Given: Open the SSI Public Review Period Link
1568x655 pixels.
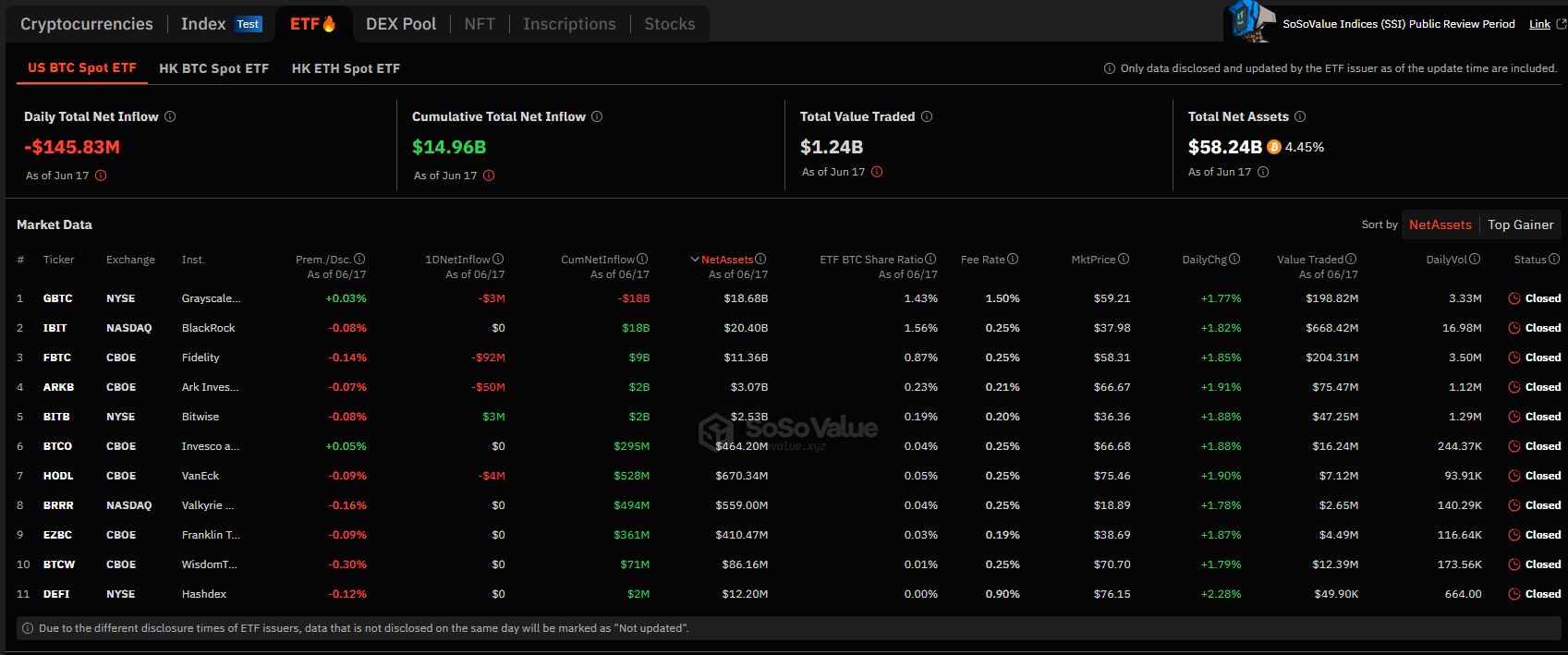Looking at the screenshot, I should click(x=1539, y=24).
